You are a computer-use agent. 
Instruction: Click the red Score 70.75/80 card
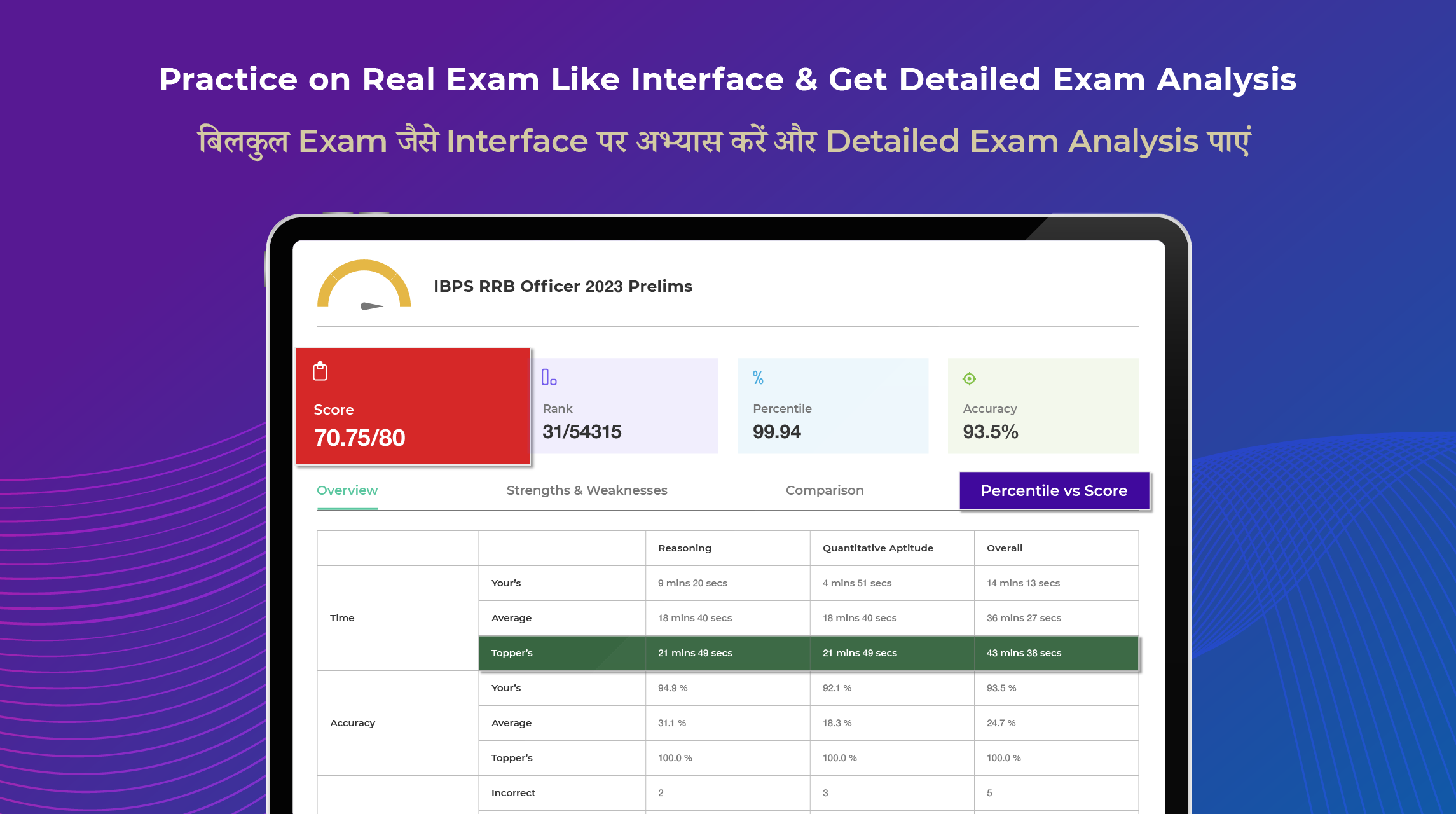point(413,407)
